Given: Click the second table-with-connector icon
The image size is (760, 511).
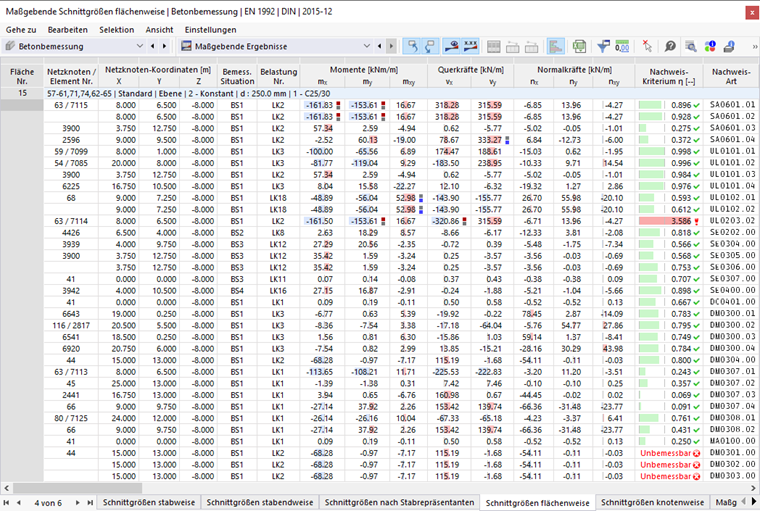Looking at the screenshot, I should [531, 47].
